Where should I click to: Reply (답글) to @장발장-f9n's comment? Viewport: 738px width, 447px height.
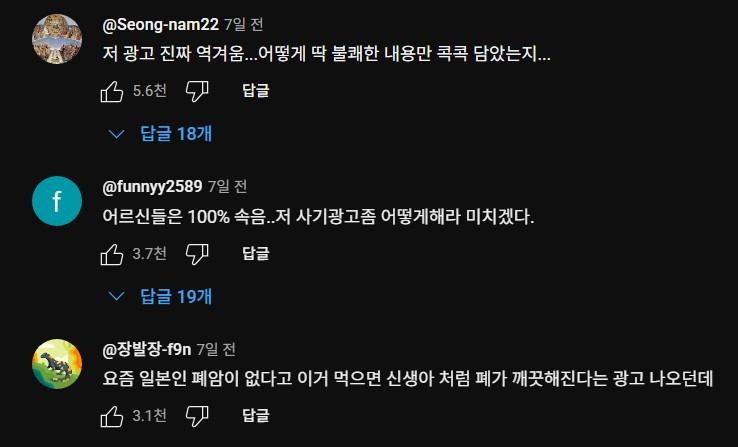coord(255,416)
